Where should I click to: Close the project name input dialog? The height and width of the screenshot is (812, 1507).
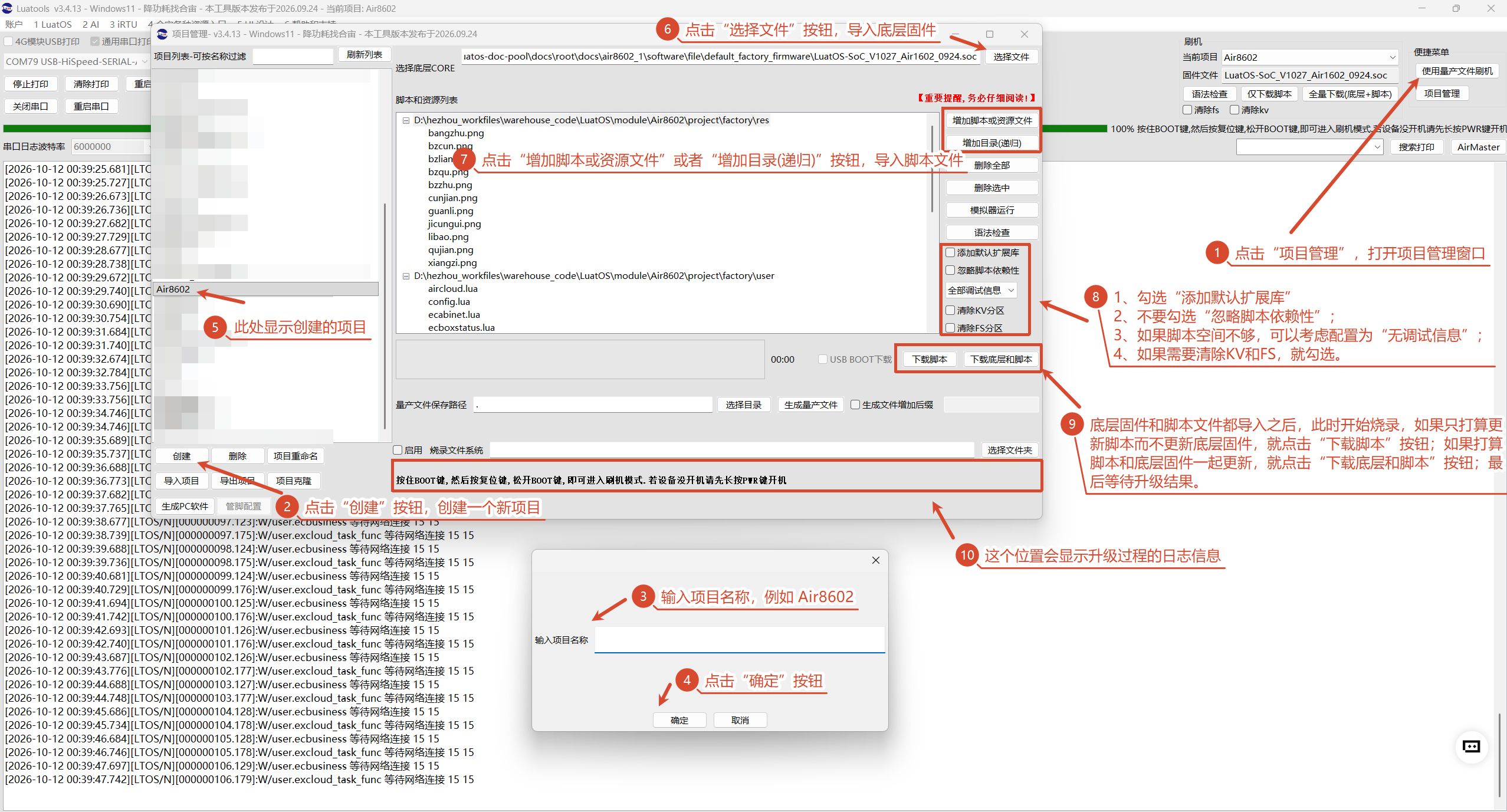[876, 560]
